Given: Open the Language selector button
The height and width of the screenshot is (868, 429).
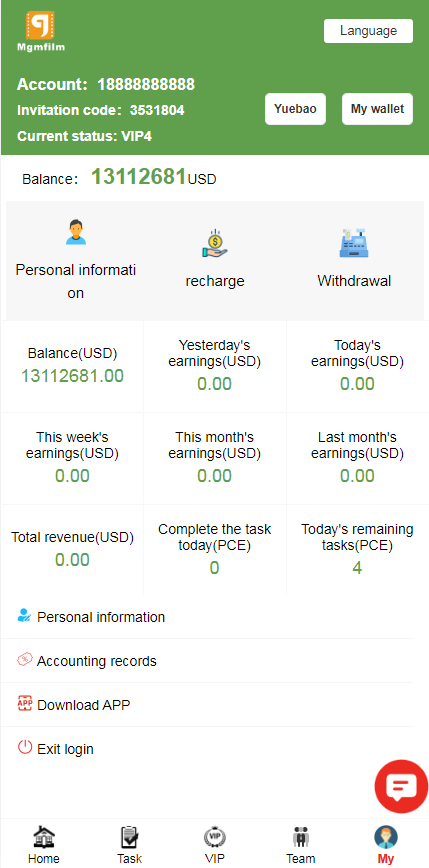Looking at the screenshot, I should coord(368,31).
